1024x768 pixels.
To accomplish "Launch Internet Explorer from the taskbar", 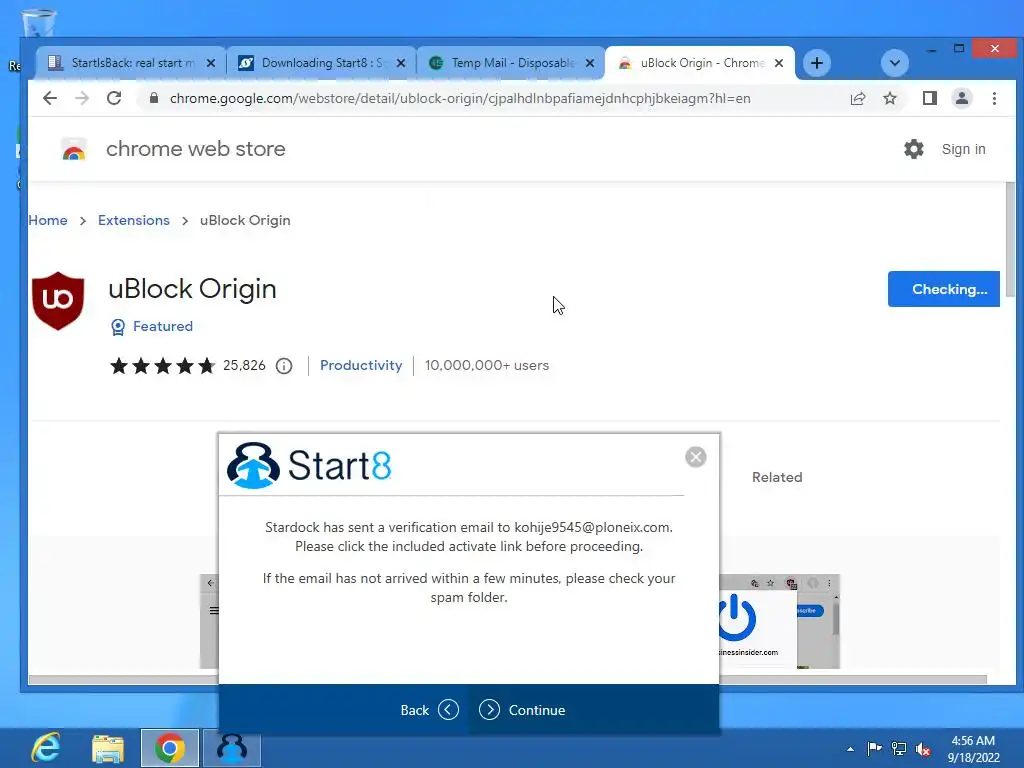I will click(x=46, y=748).
